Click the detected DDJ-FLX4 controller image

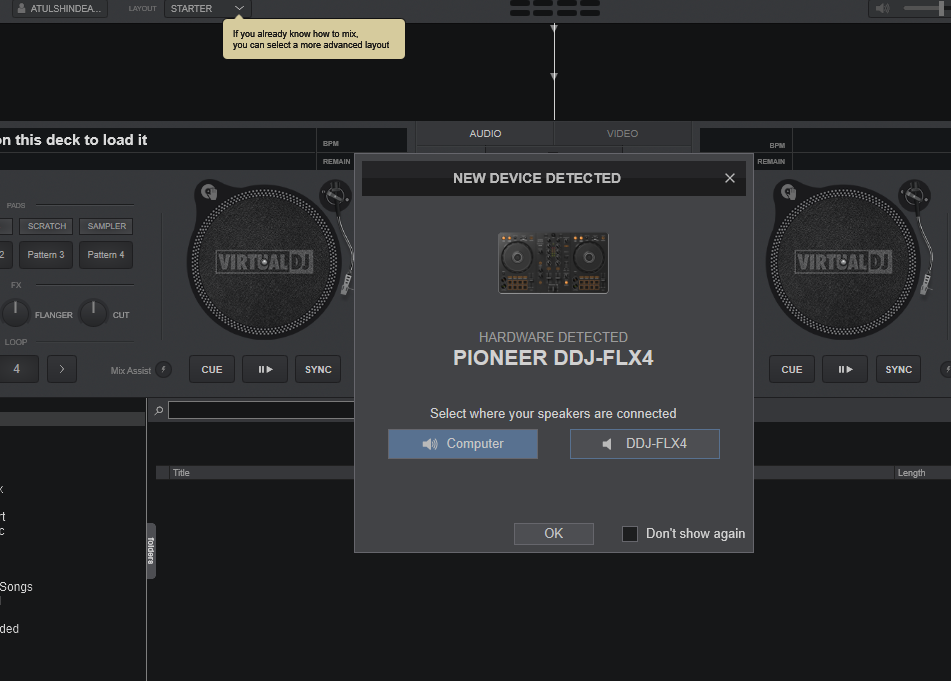(x=553, y=262)
